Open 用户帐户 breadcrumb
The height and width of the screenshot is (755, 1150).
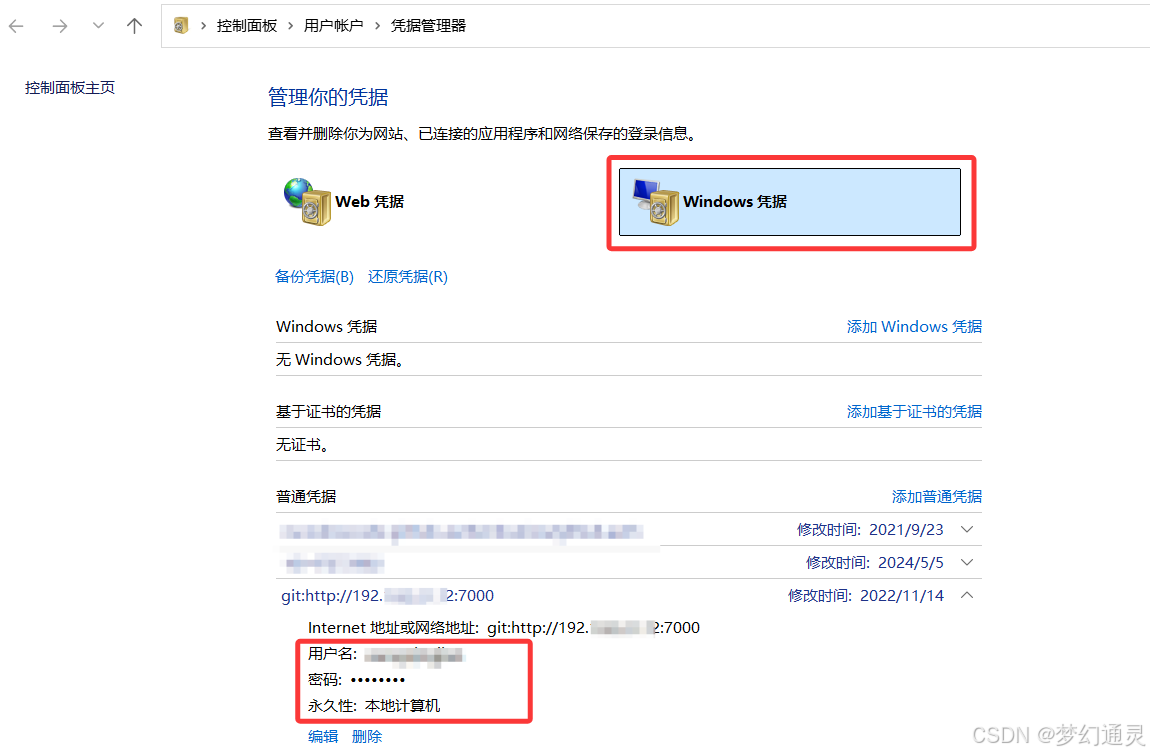(333, 26)
